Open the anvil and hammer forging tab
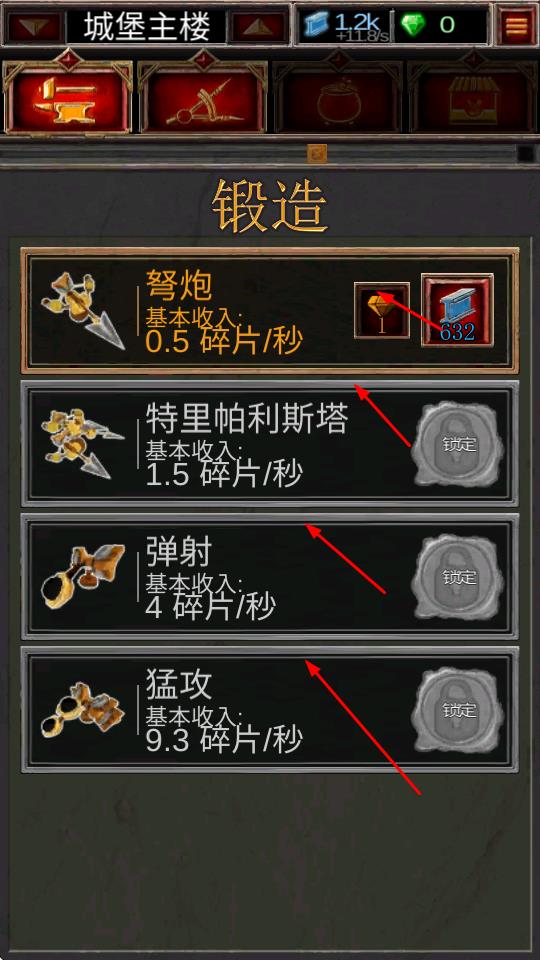540x960 pixels. tap(67, 98)
